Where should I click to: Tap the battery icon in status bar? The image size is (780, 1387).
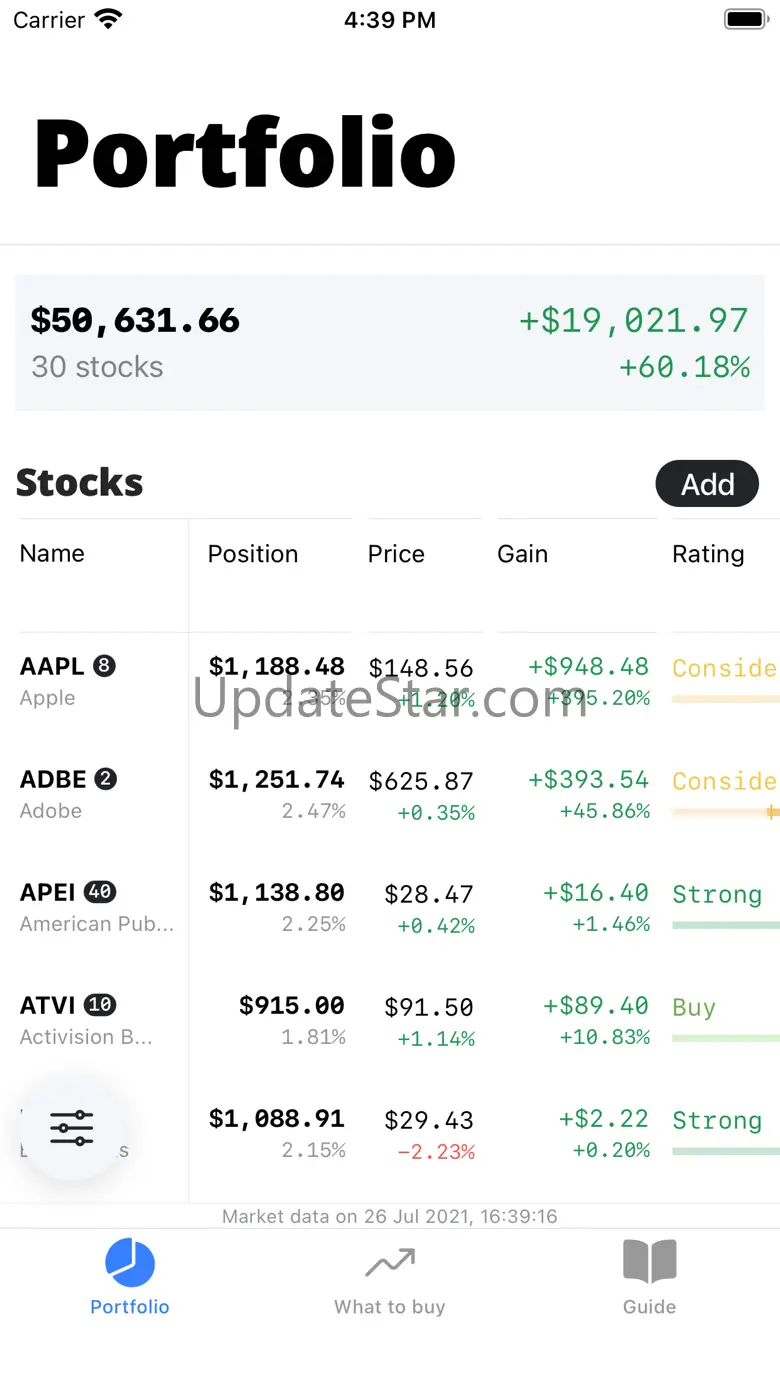click(x=744, y=19)
